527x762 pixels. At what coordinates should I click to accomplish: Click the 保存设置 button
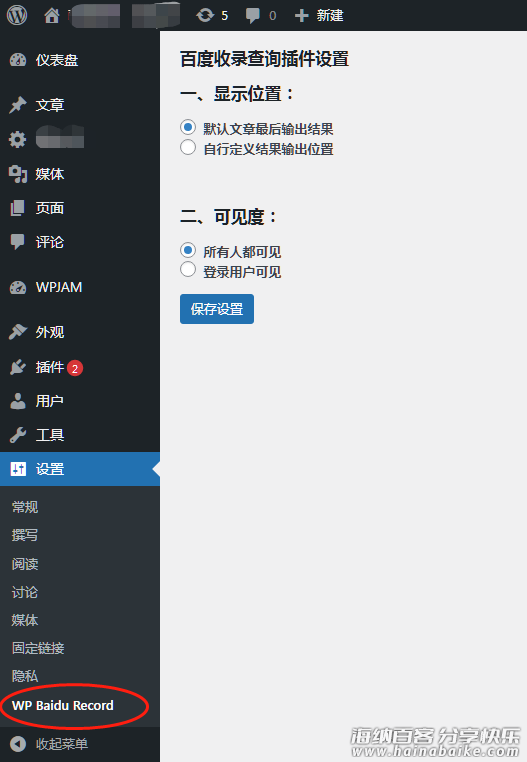click(x=217, y=309)
